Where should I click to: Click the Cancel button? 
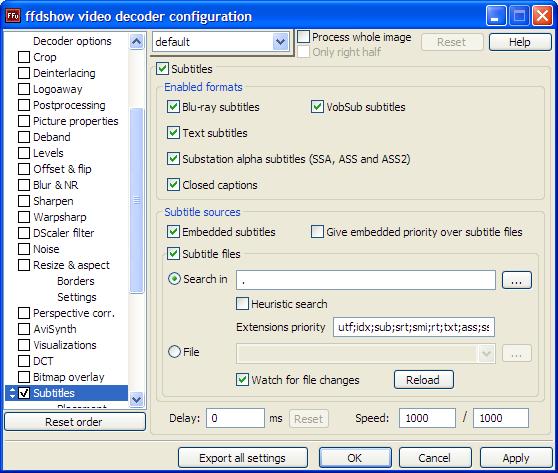(435, 458)
